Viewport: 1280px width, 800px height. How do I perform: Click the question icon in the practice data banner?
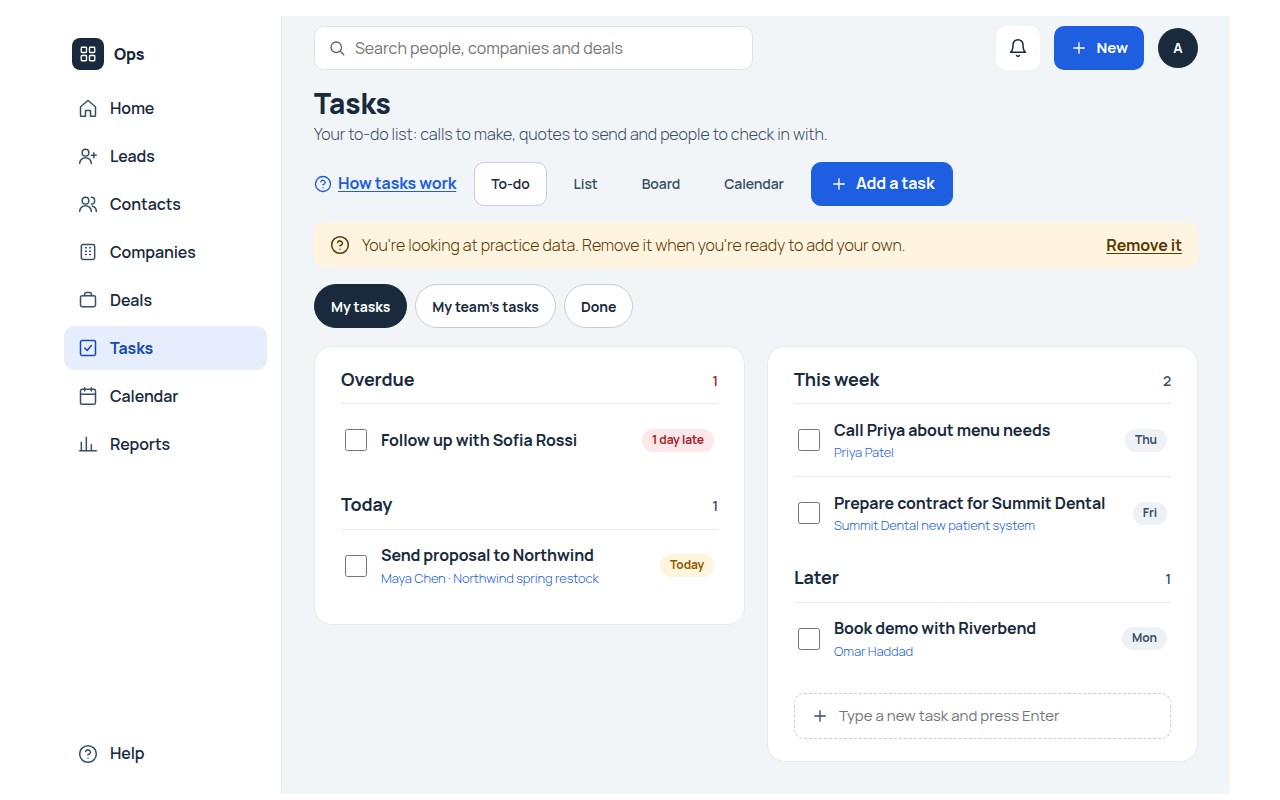340,245
